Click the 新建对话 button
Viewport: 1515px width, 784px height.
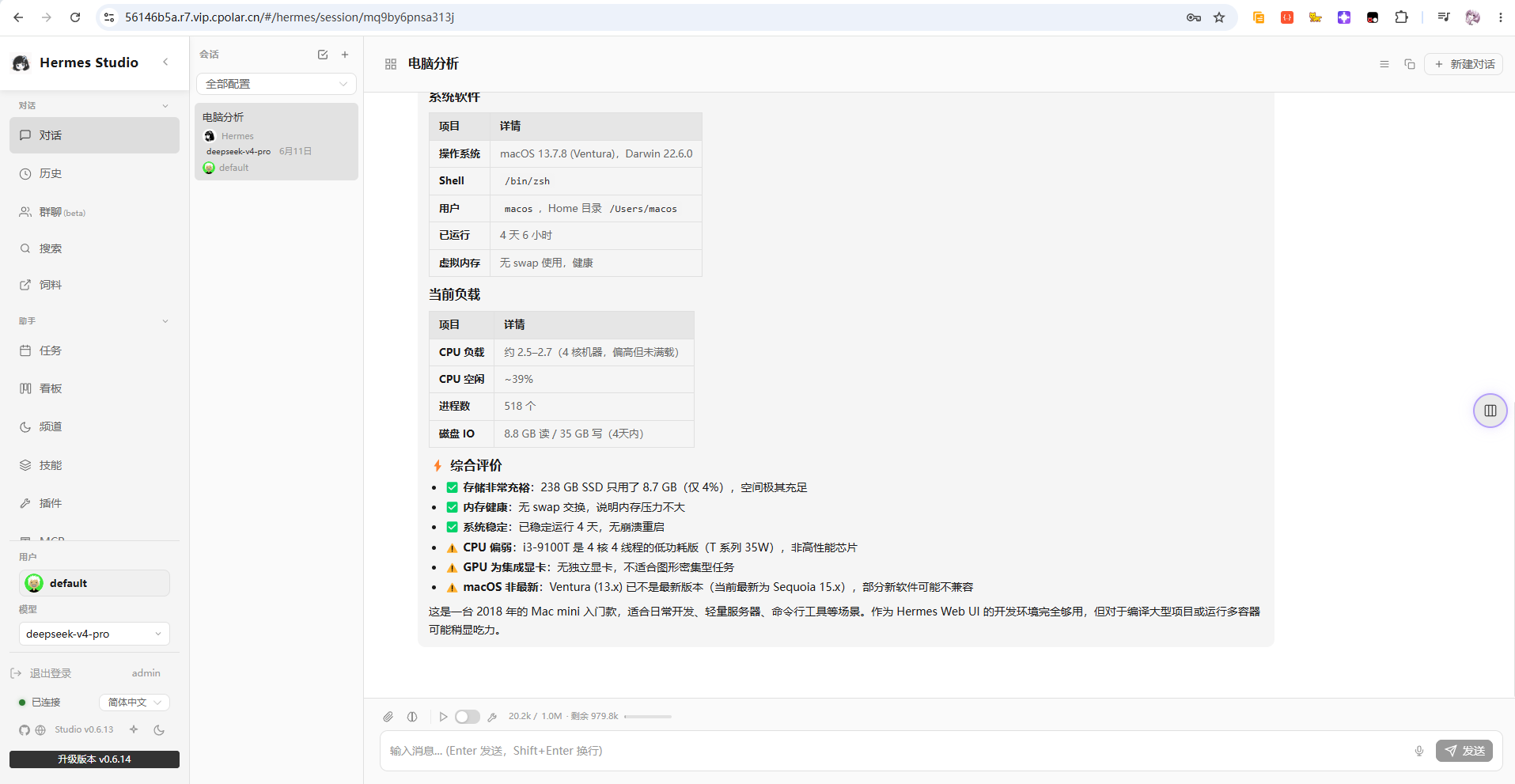1464,64
